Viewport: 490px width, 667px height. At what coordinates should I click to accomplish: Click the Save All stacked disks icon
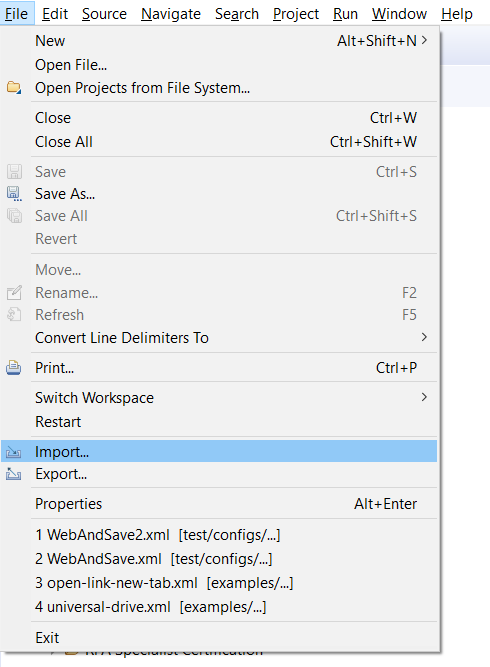[x=14, y=216]
